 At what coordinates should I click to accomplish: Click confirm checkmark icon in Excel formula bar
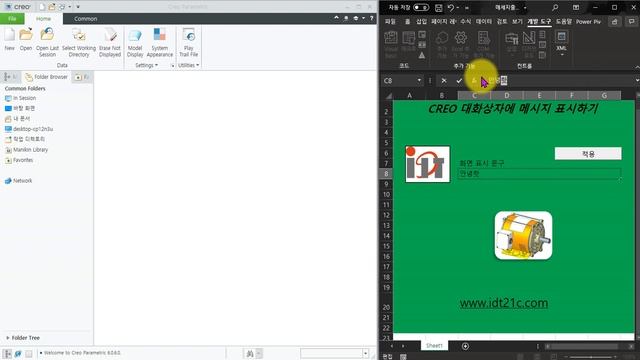pyautogui.click(x=459, y=81)
